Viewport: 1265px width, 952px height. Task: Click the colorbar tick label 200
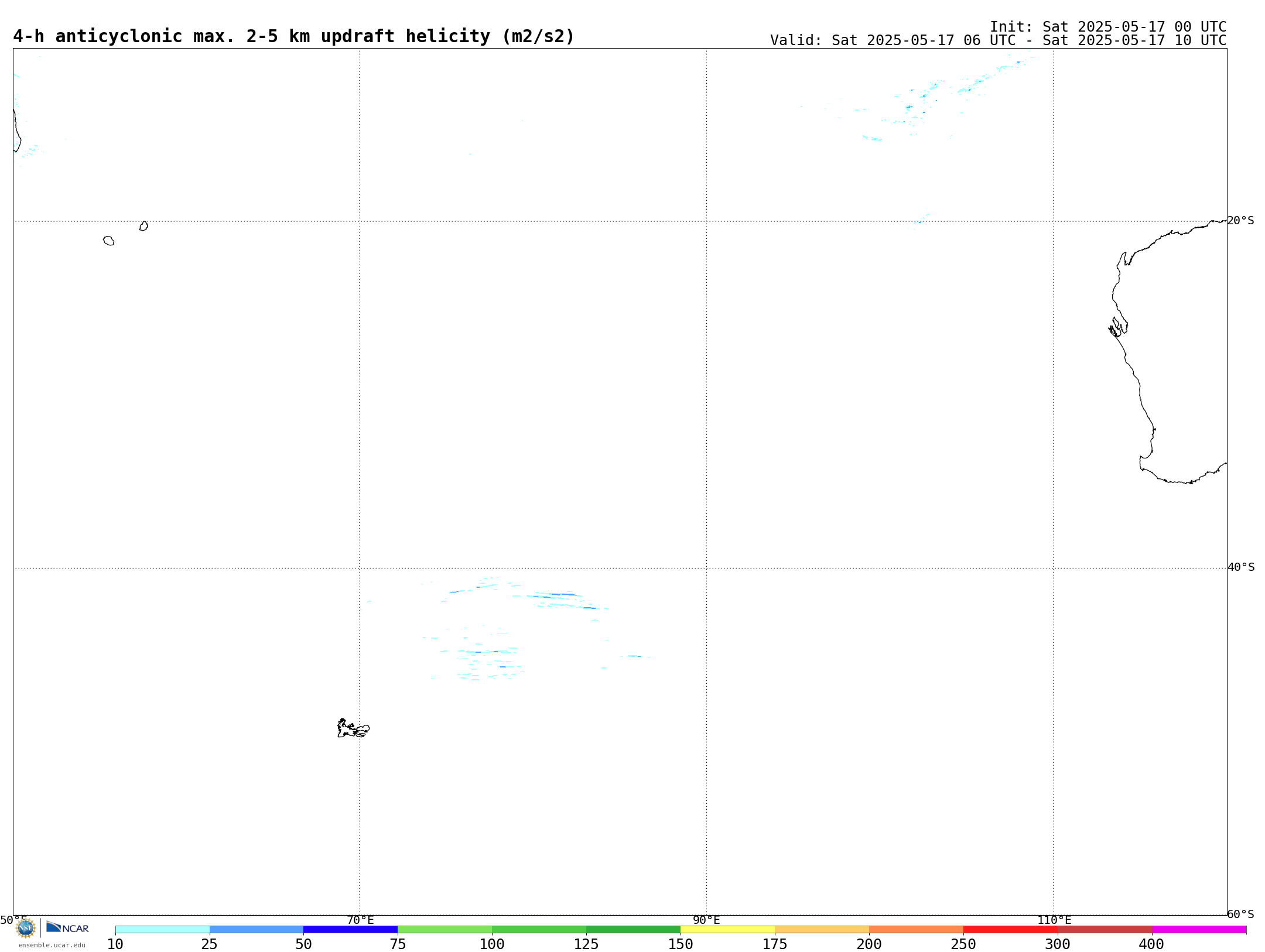[x=869, y=944]
